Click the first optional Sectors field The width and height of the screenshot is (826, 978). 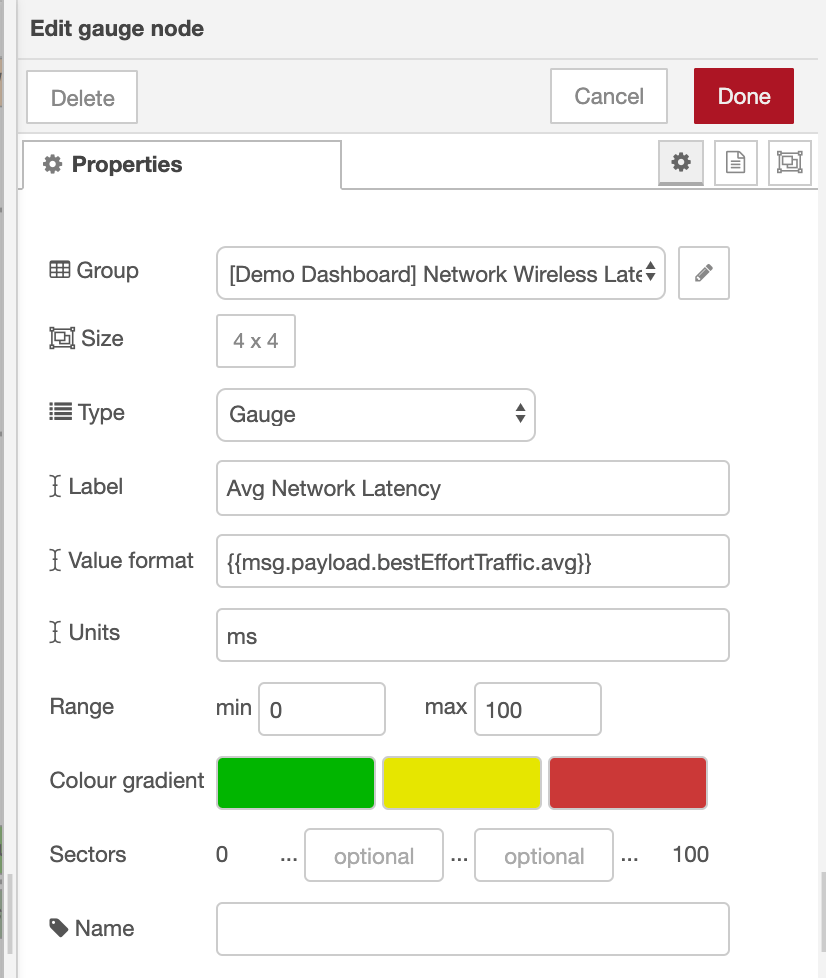[x=374, y=855]
